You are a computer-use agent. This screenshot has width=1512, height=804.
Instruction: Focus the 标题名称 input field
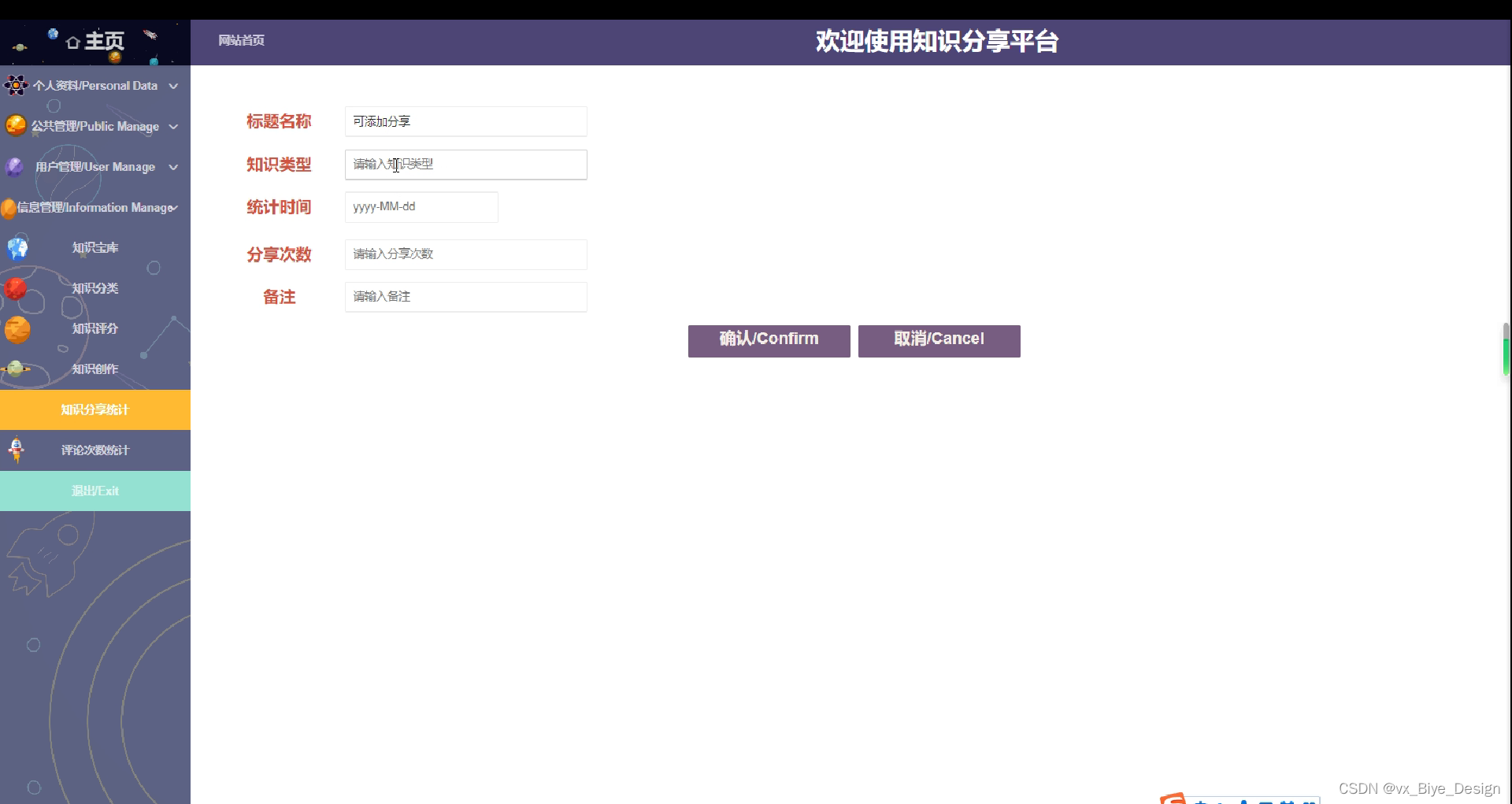[465, 121]
